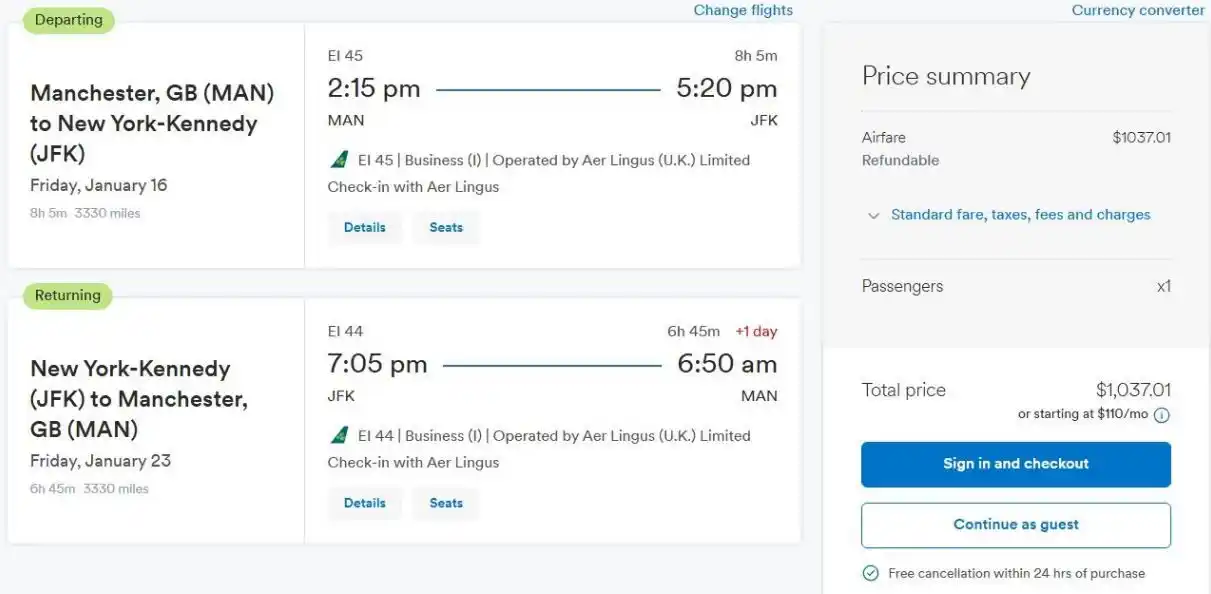Click the Aer Lingus logo on flight EI 44

[339, 436]
